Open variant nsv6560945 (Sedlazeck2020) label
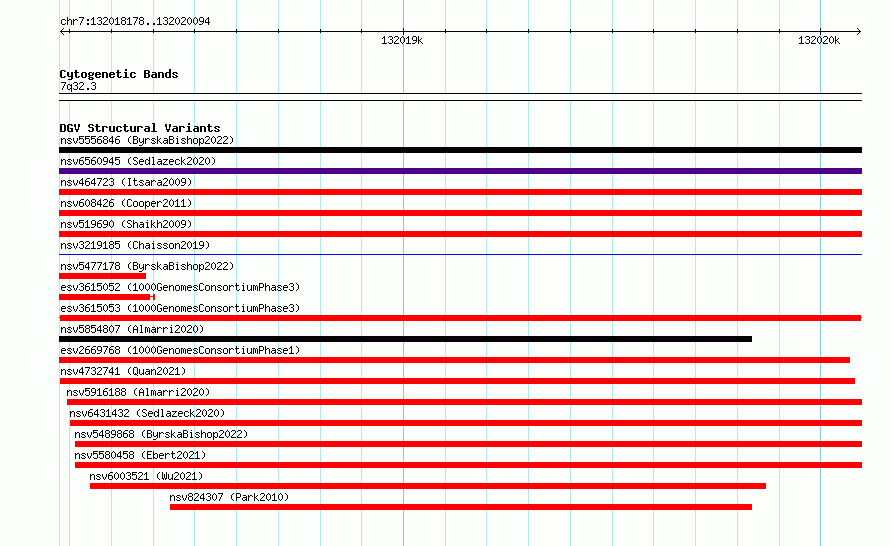890x546 pixels. coord(138,161)
